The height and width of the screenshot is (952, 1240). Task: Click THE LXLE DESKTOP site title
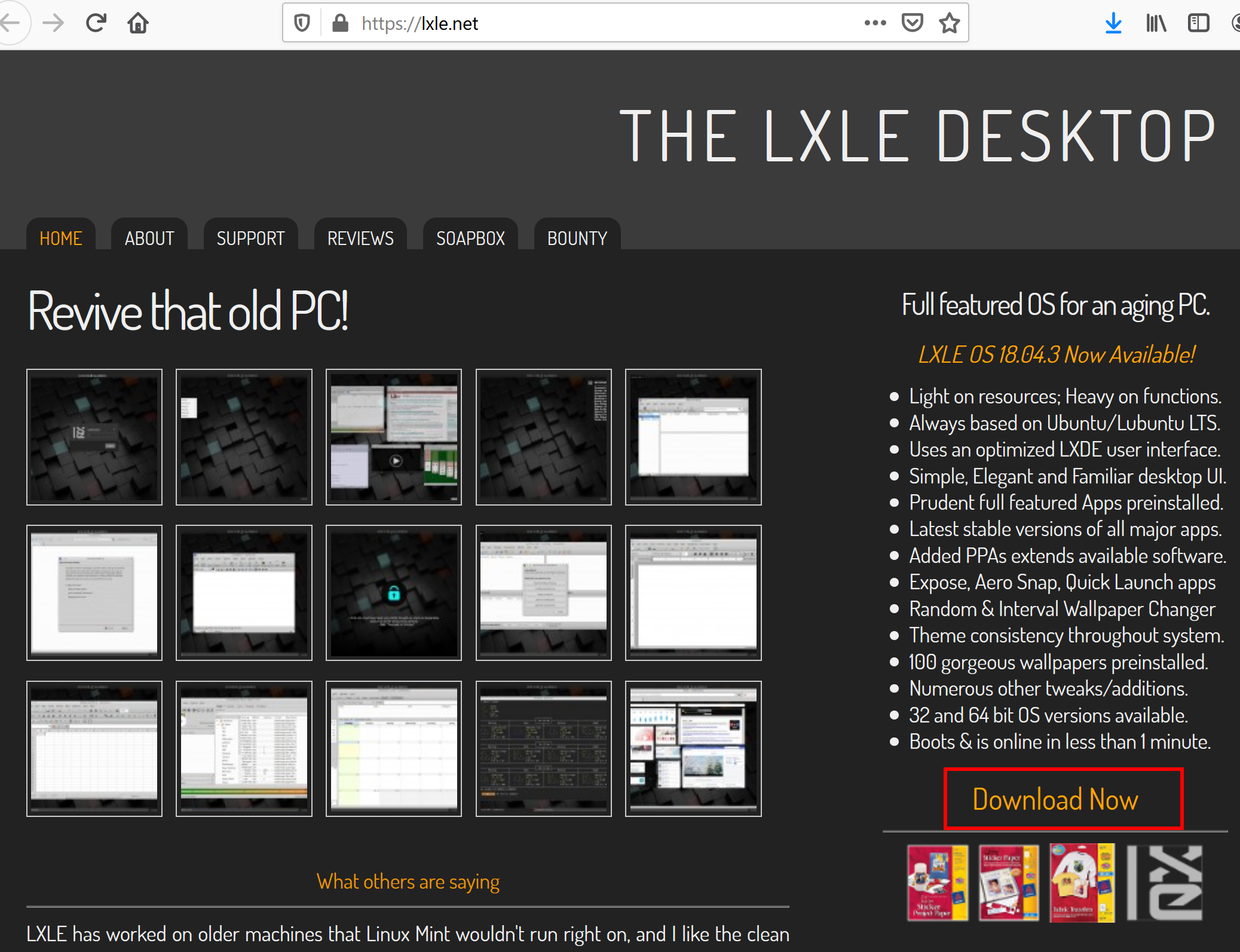click(918, 136)
